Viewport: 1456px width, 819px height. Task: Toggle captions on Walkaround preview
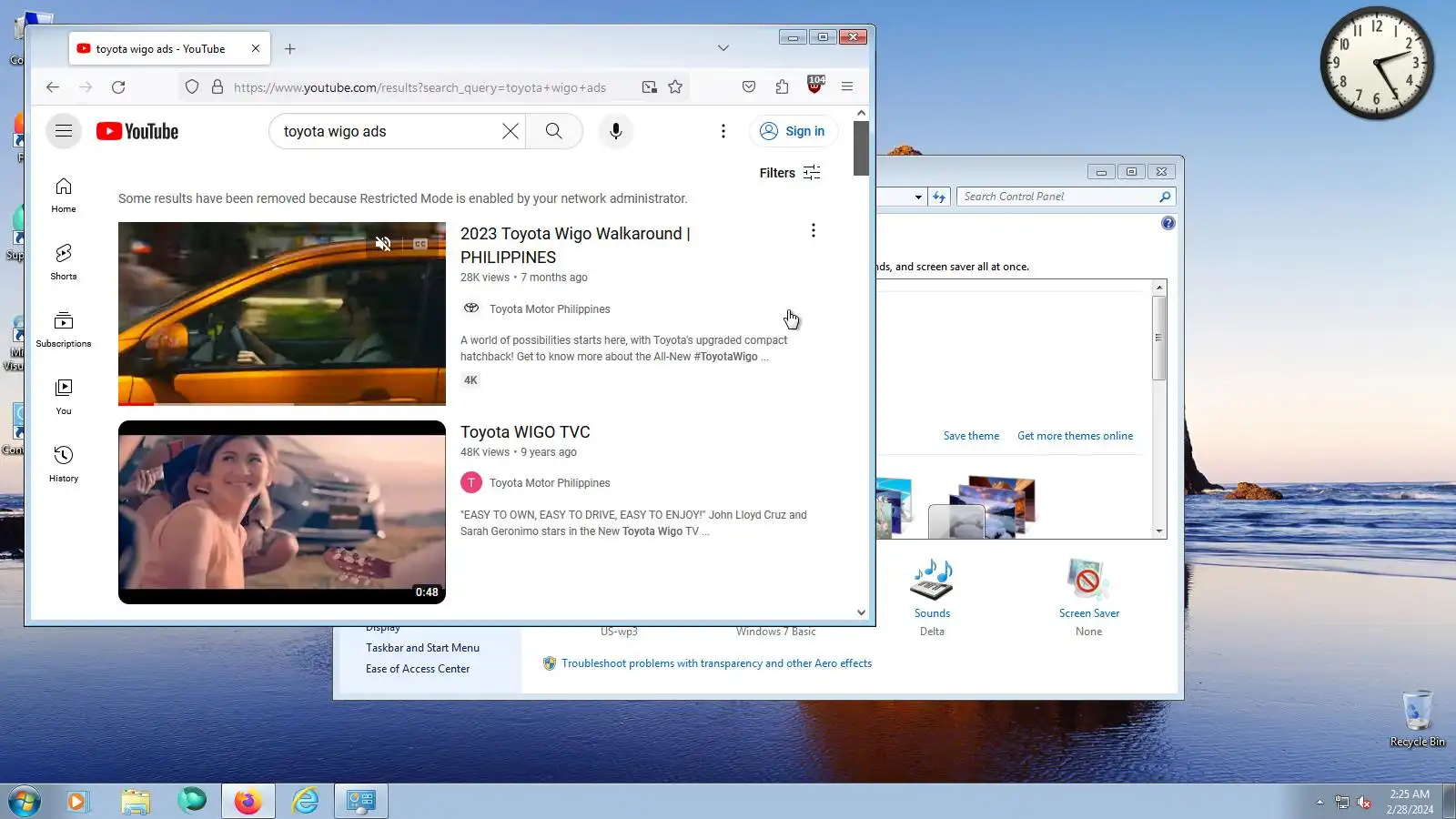point(420,244)
